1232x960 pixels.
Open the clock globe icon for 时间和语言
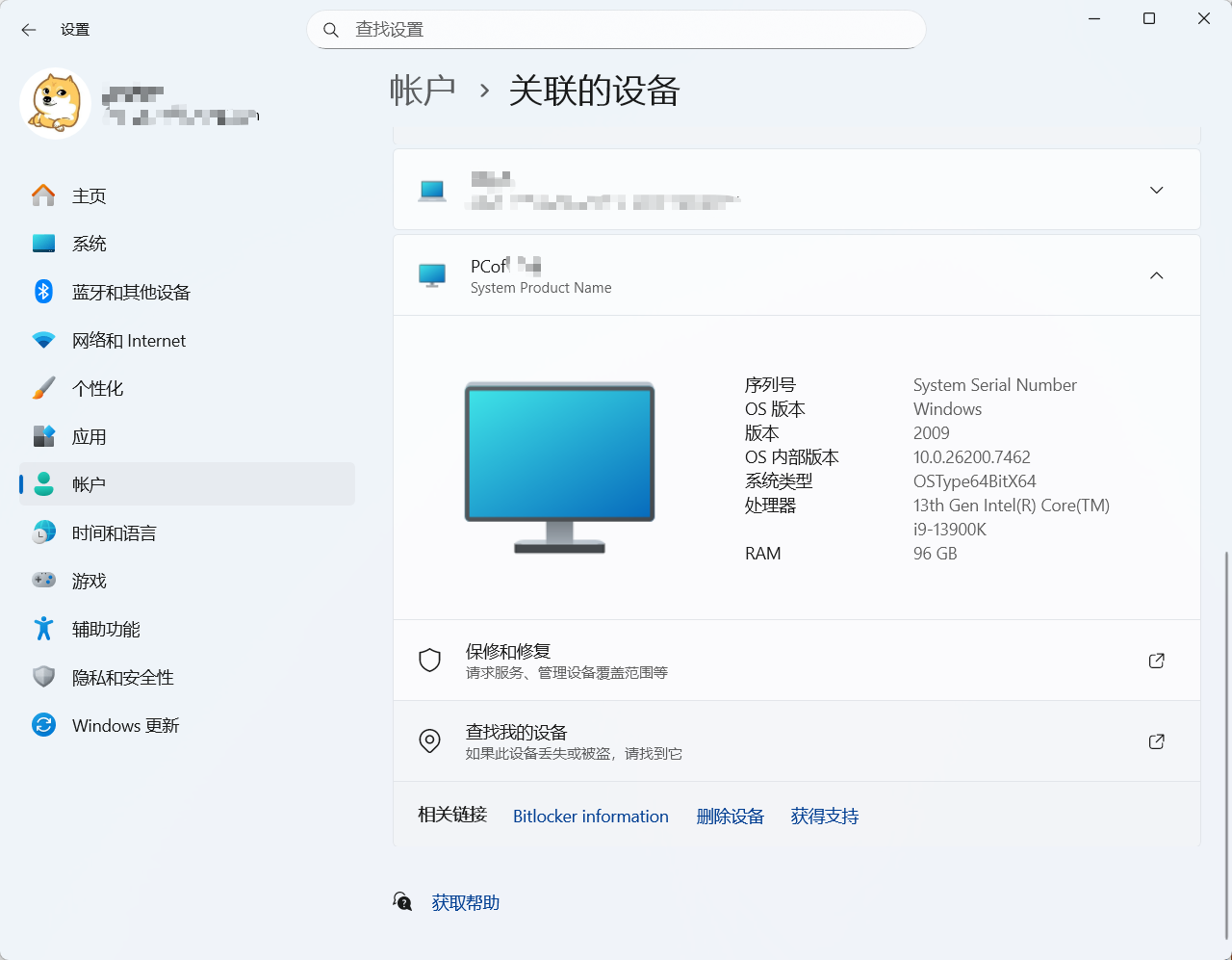click(43, 532)
